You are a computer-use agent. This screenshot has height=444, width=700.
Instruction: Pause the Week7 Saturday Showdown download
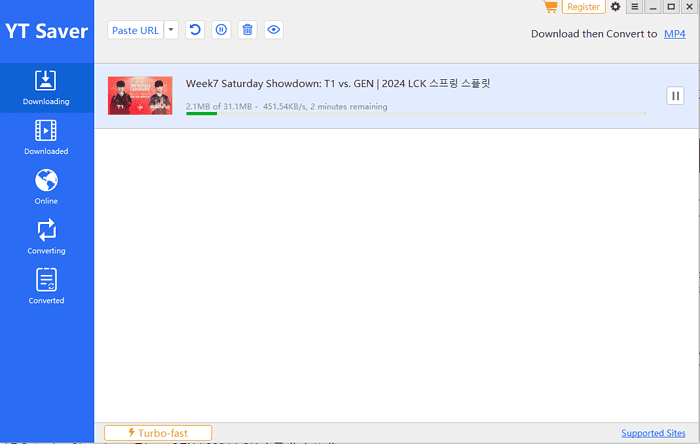tap(675, 96)
